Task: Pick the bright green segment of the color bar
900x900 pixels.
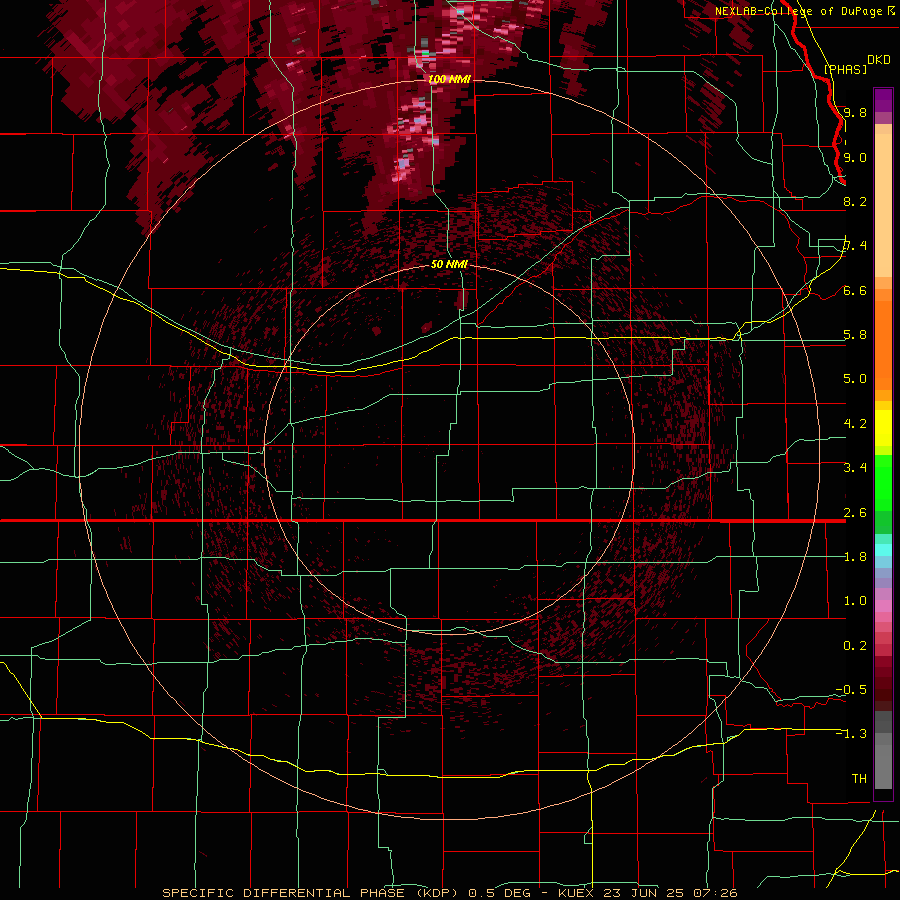Action: [883, 484]
